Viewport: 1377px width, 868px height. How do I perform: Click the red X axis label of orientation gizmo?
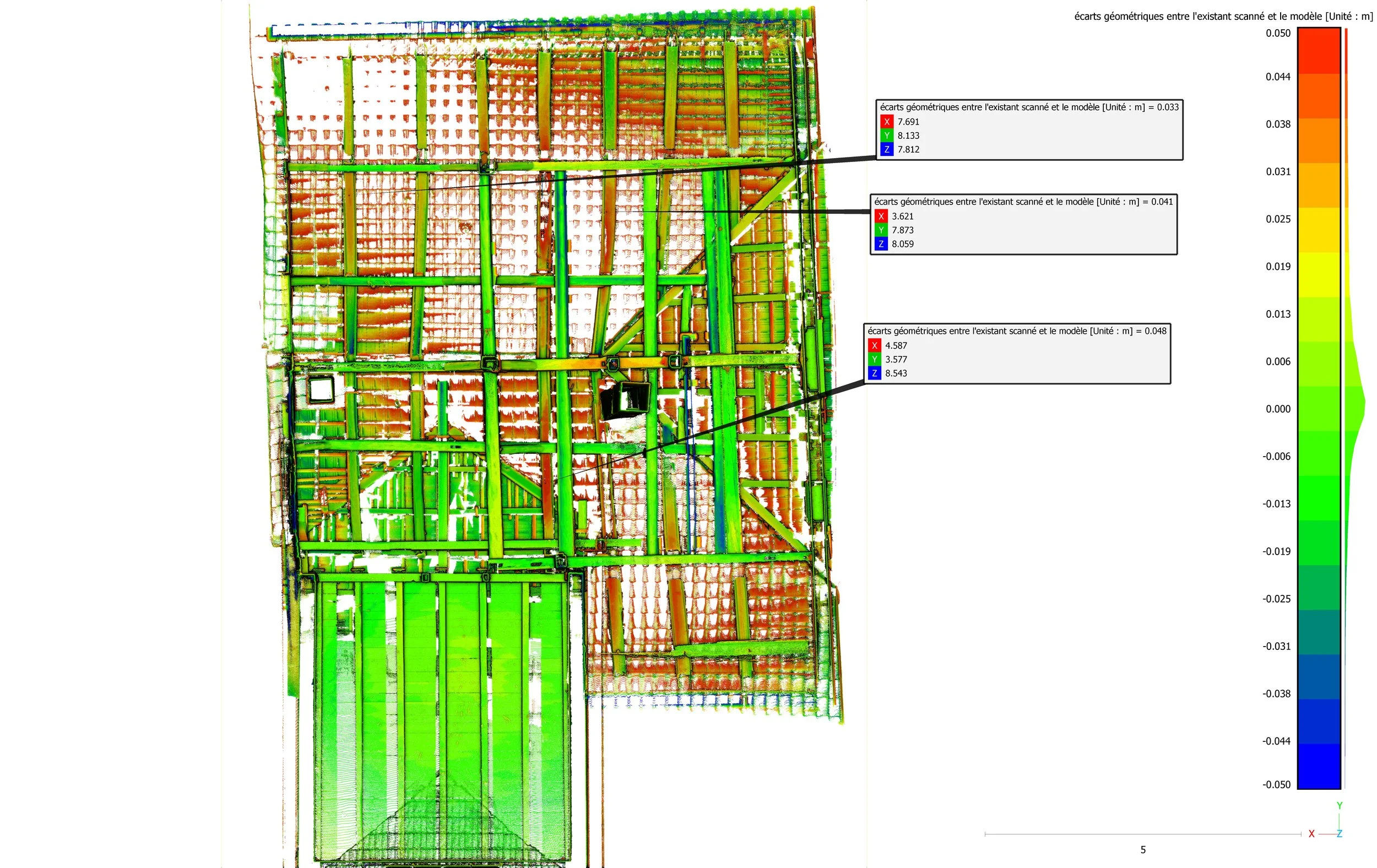1311,834
